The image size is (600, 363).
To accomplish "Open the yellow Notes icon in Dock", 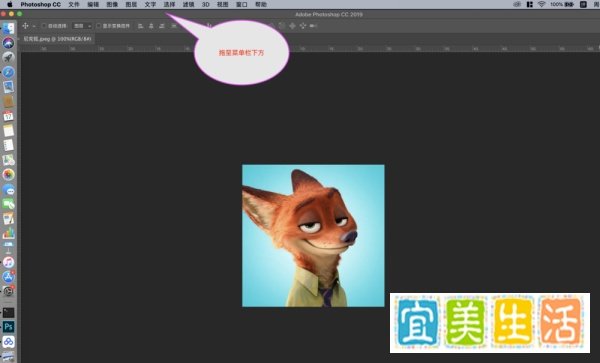I will pyautogui.click(x=8, y=130).
